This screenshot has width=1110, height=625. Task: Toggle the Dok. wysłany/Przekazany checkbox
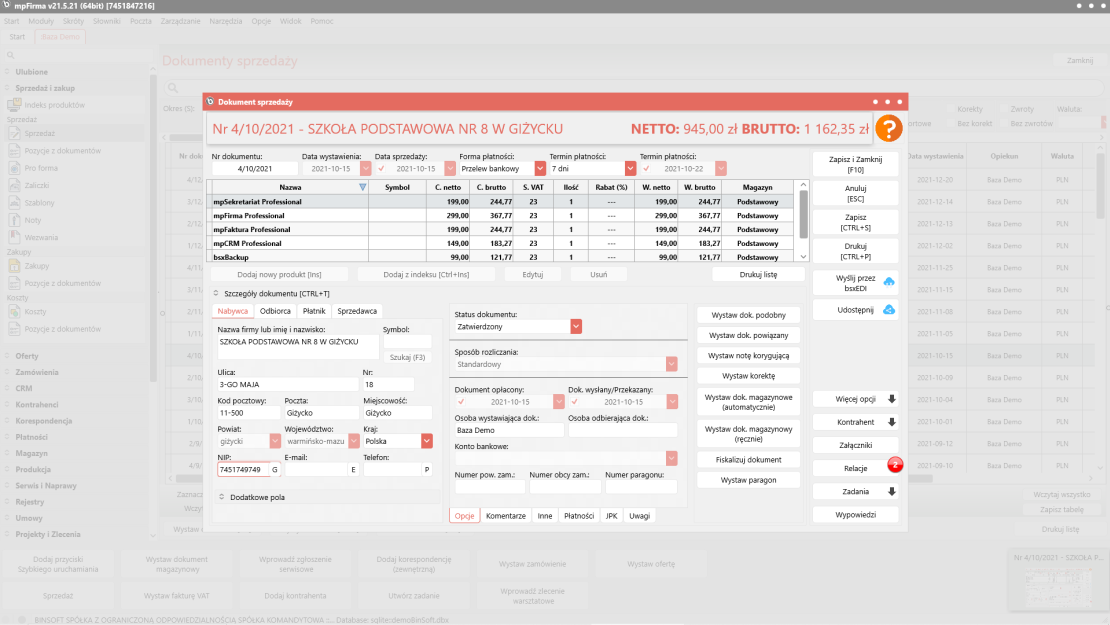575,402
